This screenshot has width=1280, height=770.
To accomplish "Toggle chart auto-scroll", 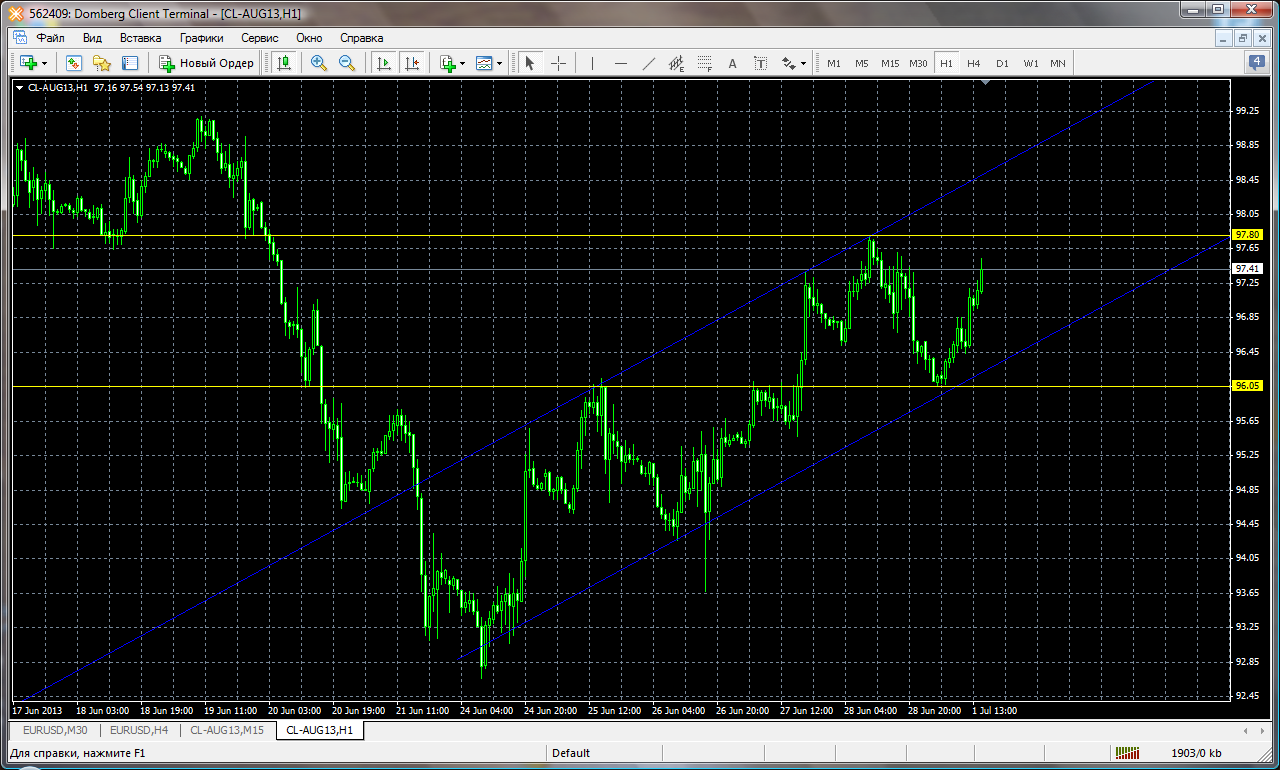I will click(383, 63).
